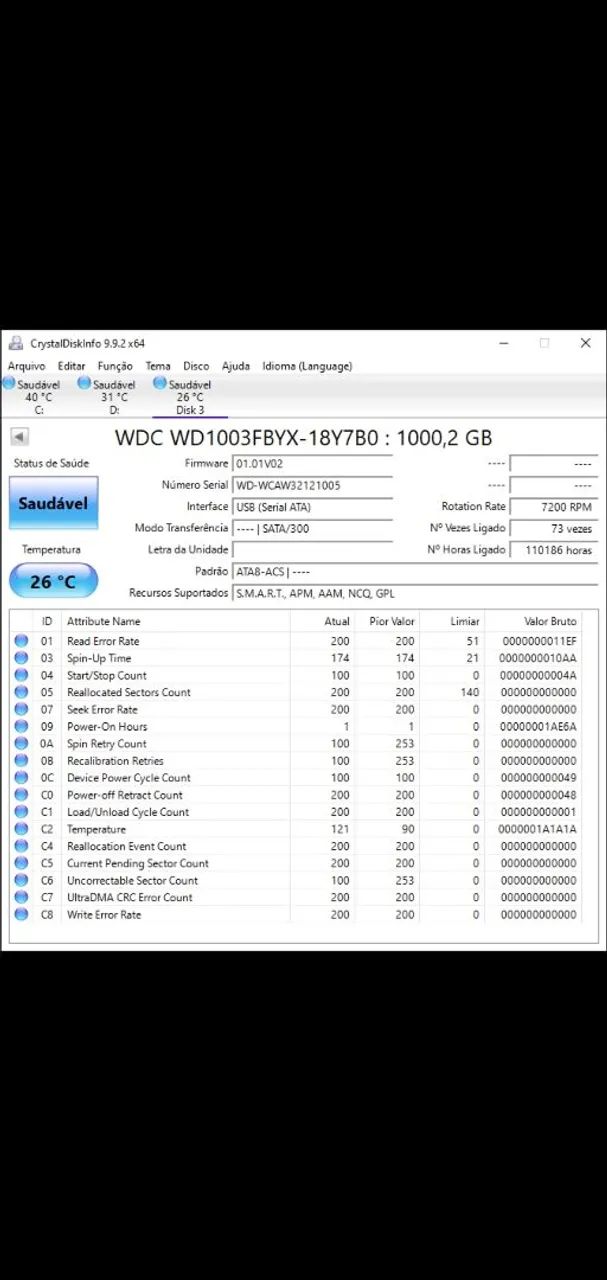Click the power-on count value 73 vezes
Image resolution: width=607 pixels, height=1280 pixels.
[x=553, y=528]
